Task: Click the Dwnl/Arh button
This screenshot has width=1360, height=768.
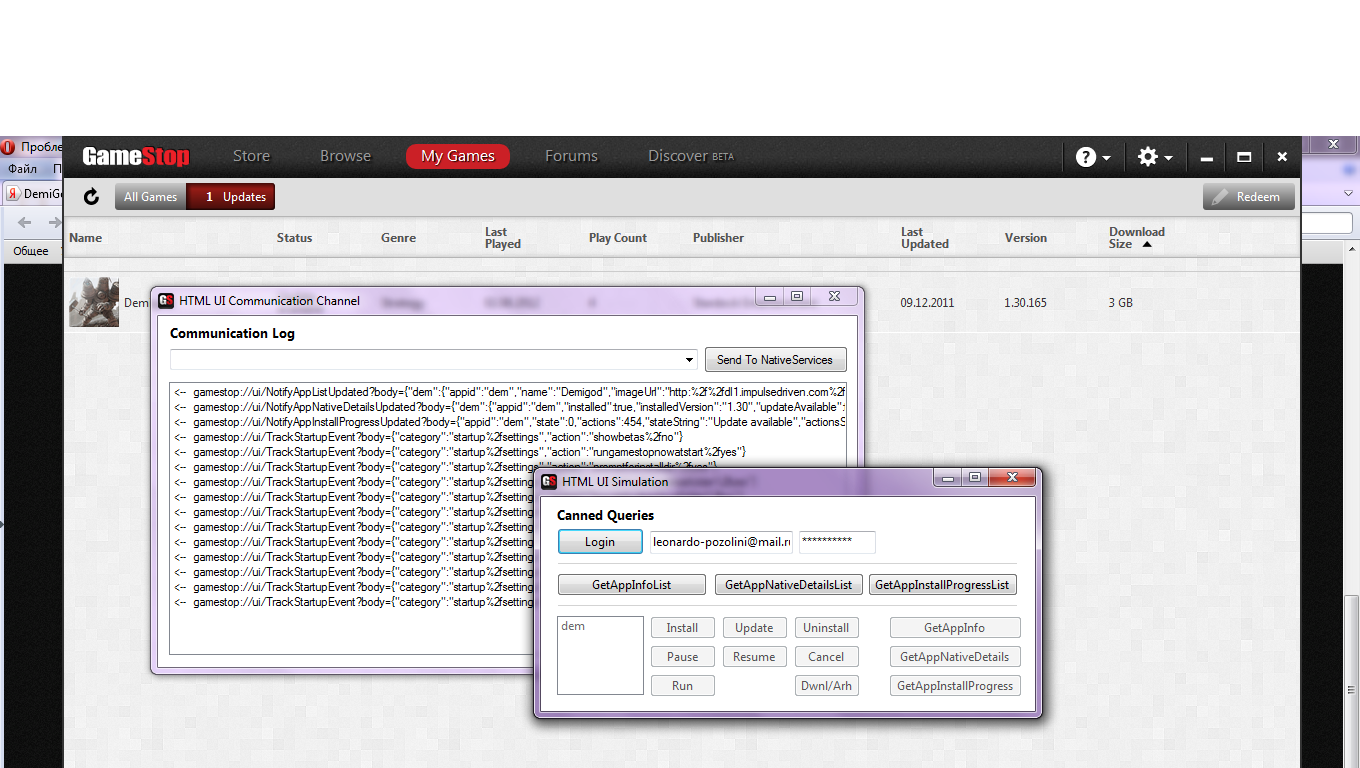Action: [826, 686]
